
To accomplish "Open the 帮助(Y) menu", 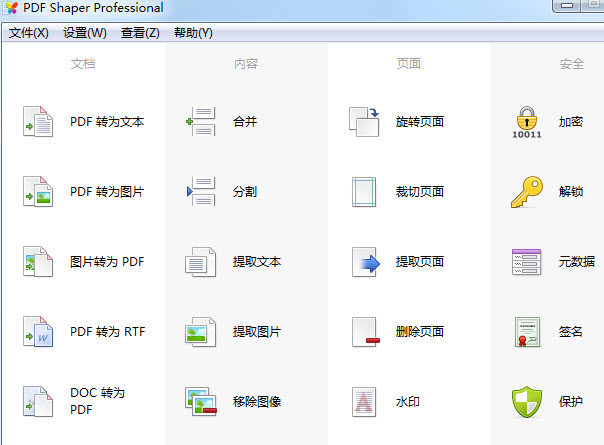I will click(x=193, y=33).
